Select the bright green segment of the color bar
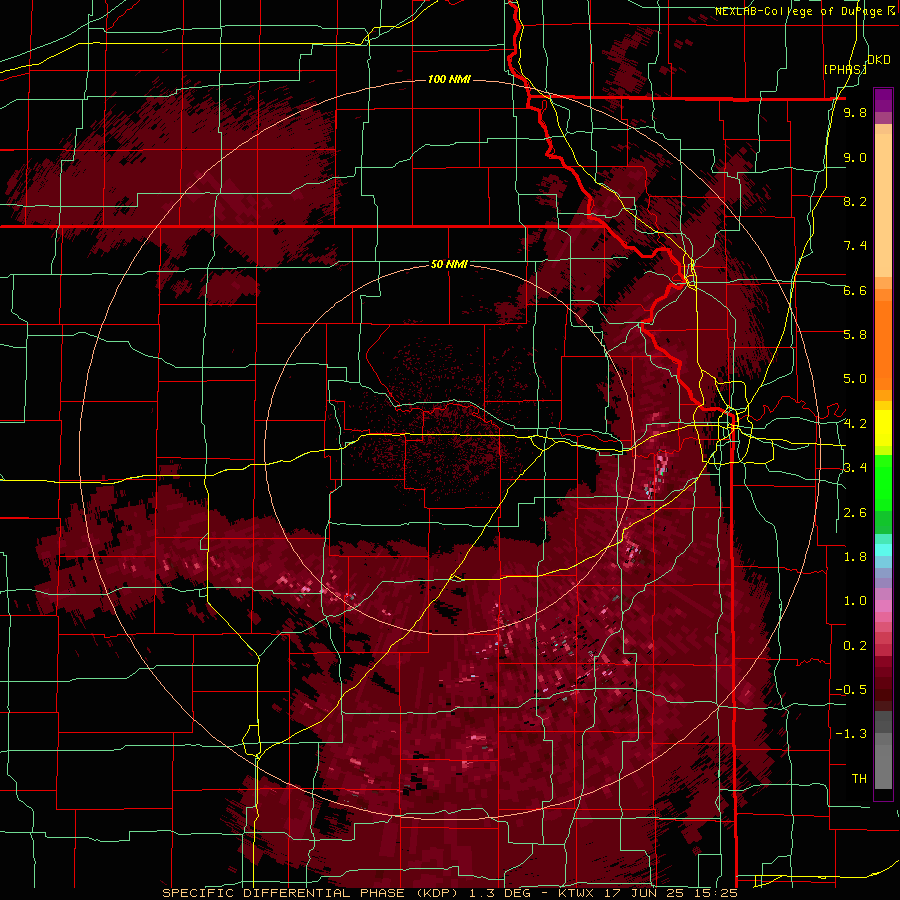Screen dimensions: 900x900 (883, 482)
